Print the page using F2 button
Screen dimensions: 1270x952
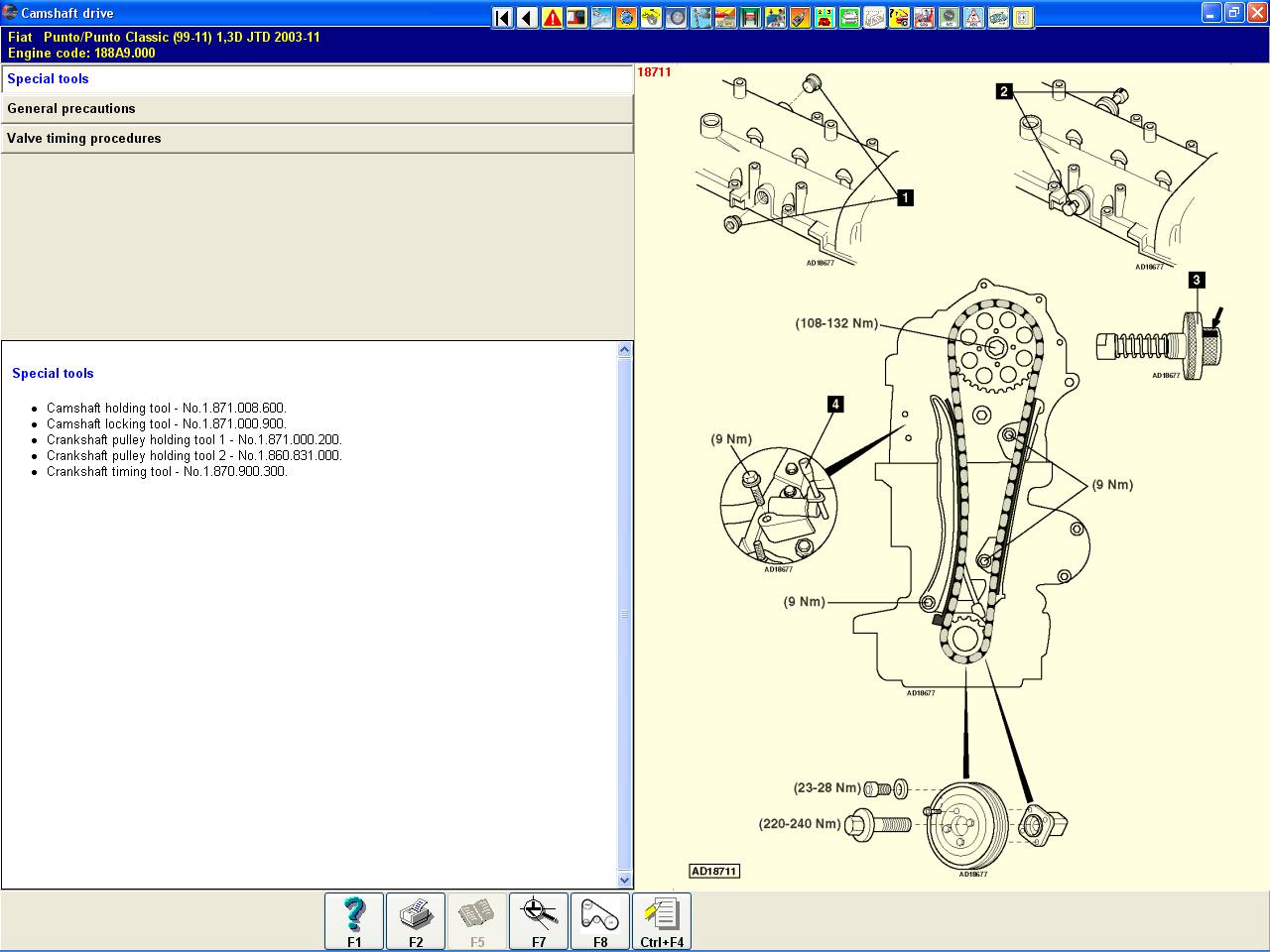coord(416,921)
